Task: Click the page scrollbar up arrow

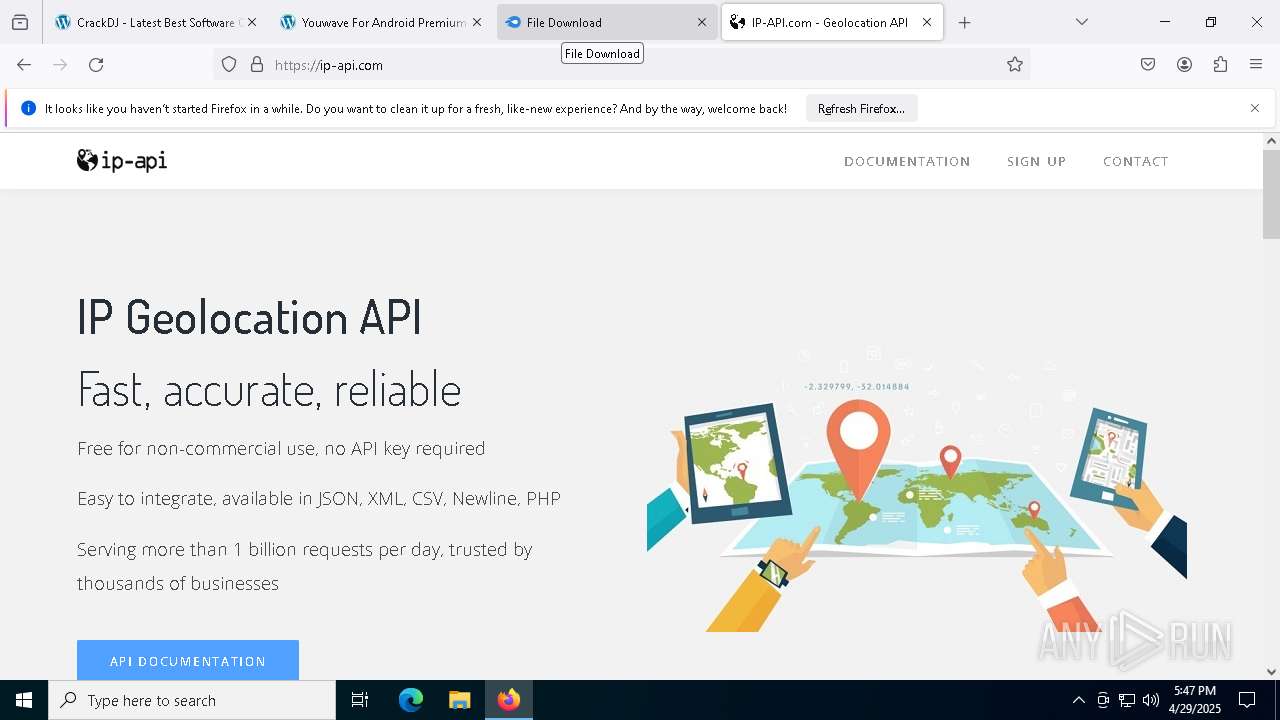Action: pyautogui.click(x=1271, y=141)
